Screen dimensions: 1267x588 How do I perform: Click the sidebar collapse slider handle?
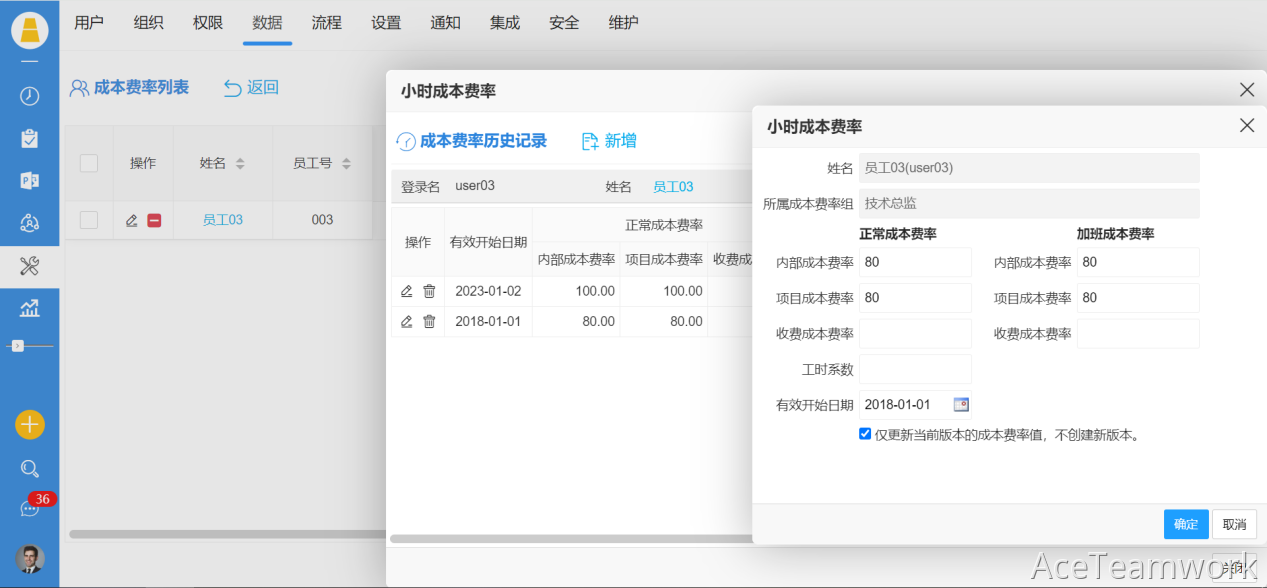(x=18, y=345)
